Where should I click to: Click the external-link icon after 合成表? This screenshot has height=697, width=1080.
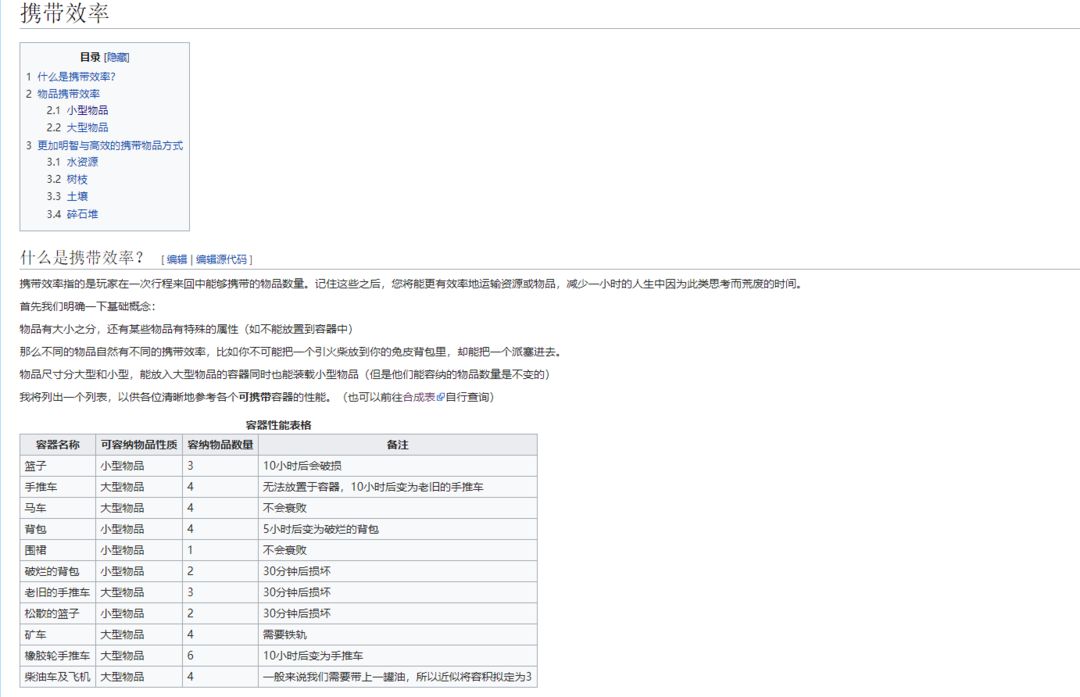440,397
